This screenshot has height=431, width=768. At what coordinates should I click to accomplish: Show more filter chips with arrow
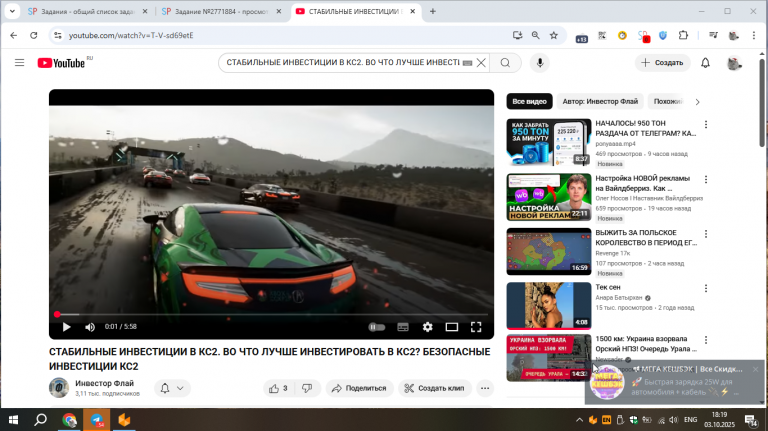(697, 102)
